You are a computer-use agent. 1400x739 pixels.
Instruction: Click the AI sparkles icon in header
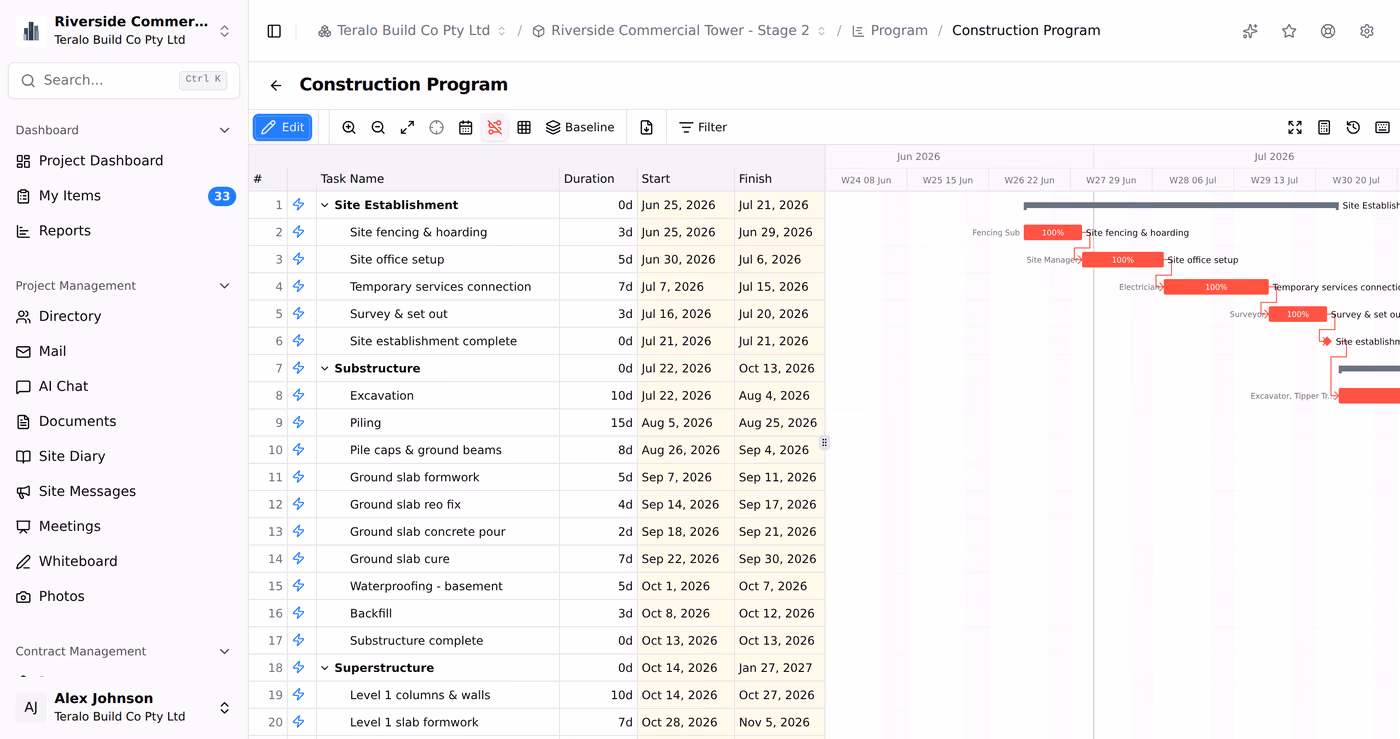coord(1250,31)
